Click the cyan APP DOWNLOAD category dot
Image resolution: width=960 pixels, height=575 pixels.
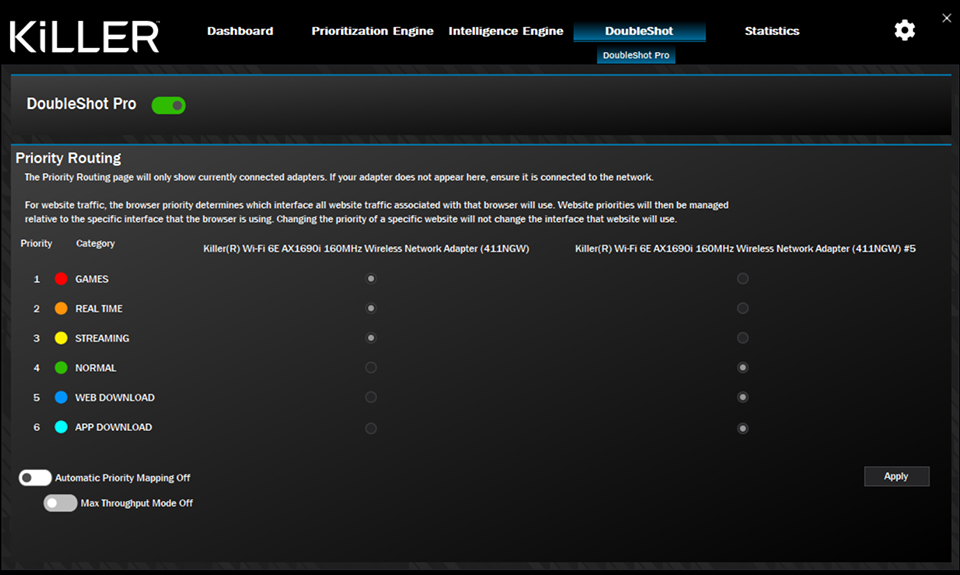pos(61,427)
